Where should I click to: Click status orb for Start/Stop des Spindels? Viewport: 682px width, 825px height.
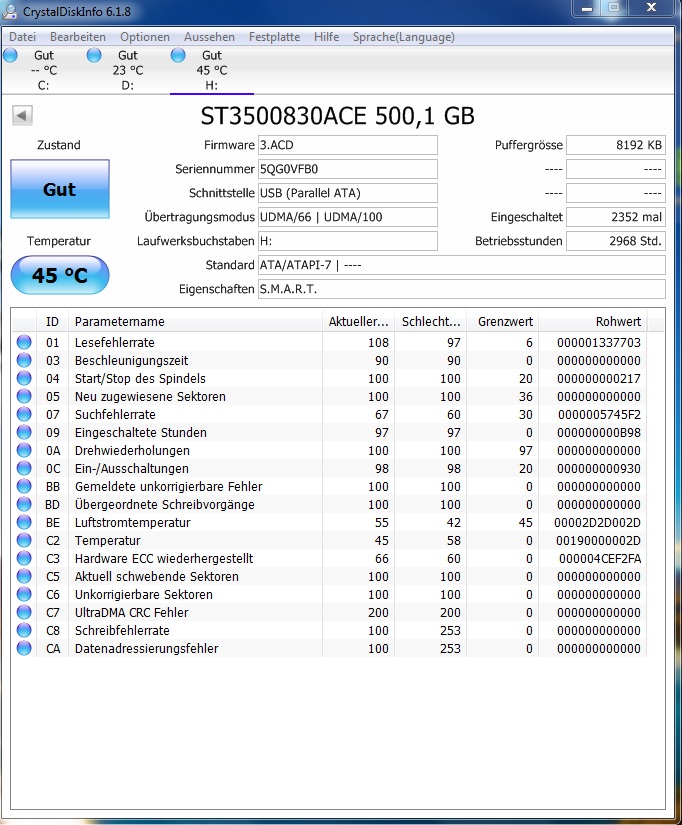(24, 378)
